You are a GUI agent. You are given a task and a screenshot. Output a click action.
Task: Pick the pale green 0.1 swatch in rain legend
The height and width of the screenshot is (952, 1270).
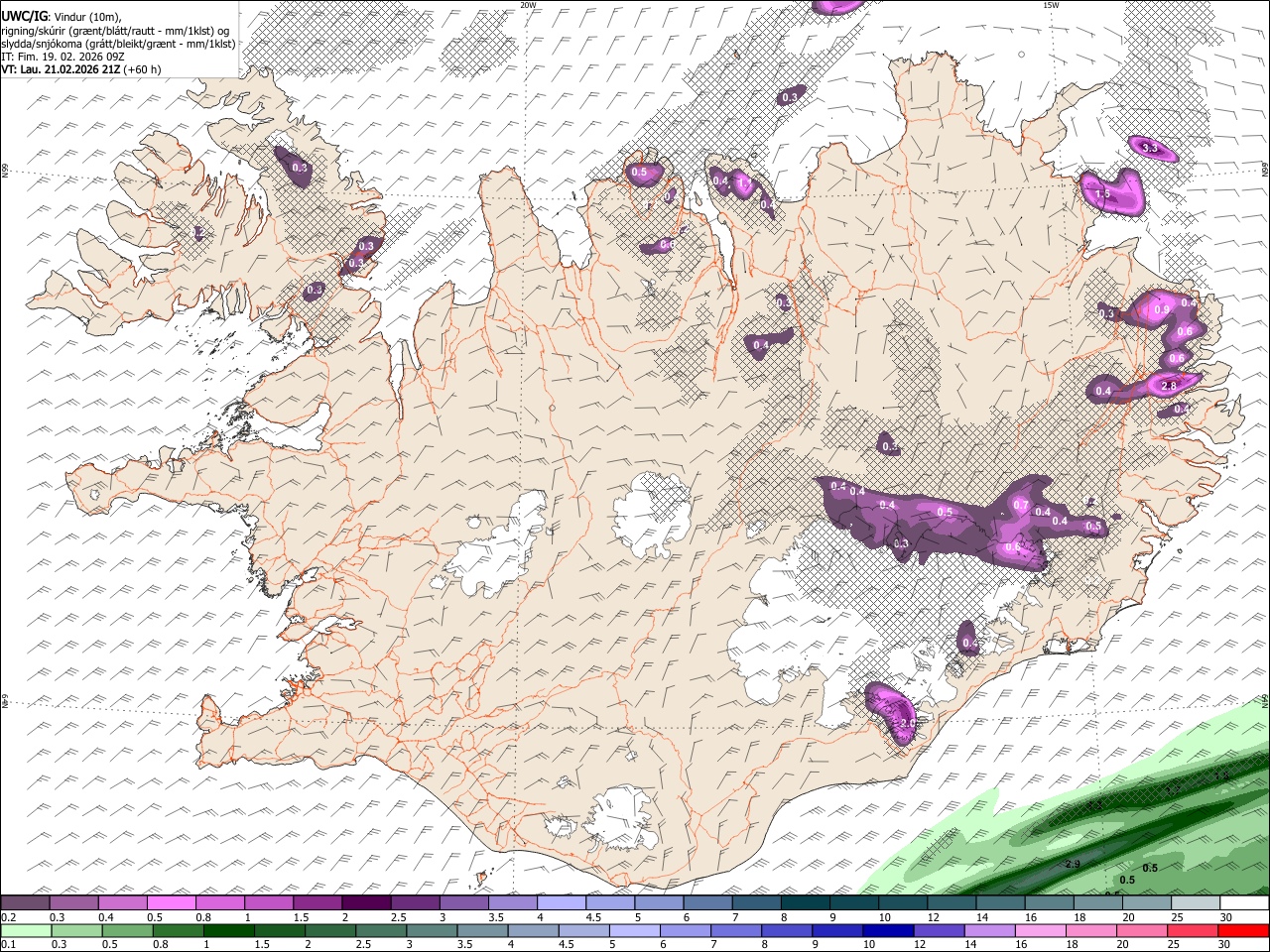point(26,931)
